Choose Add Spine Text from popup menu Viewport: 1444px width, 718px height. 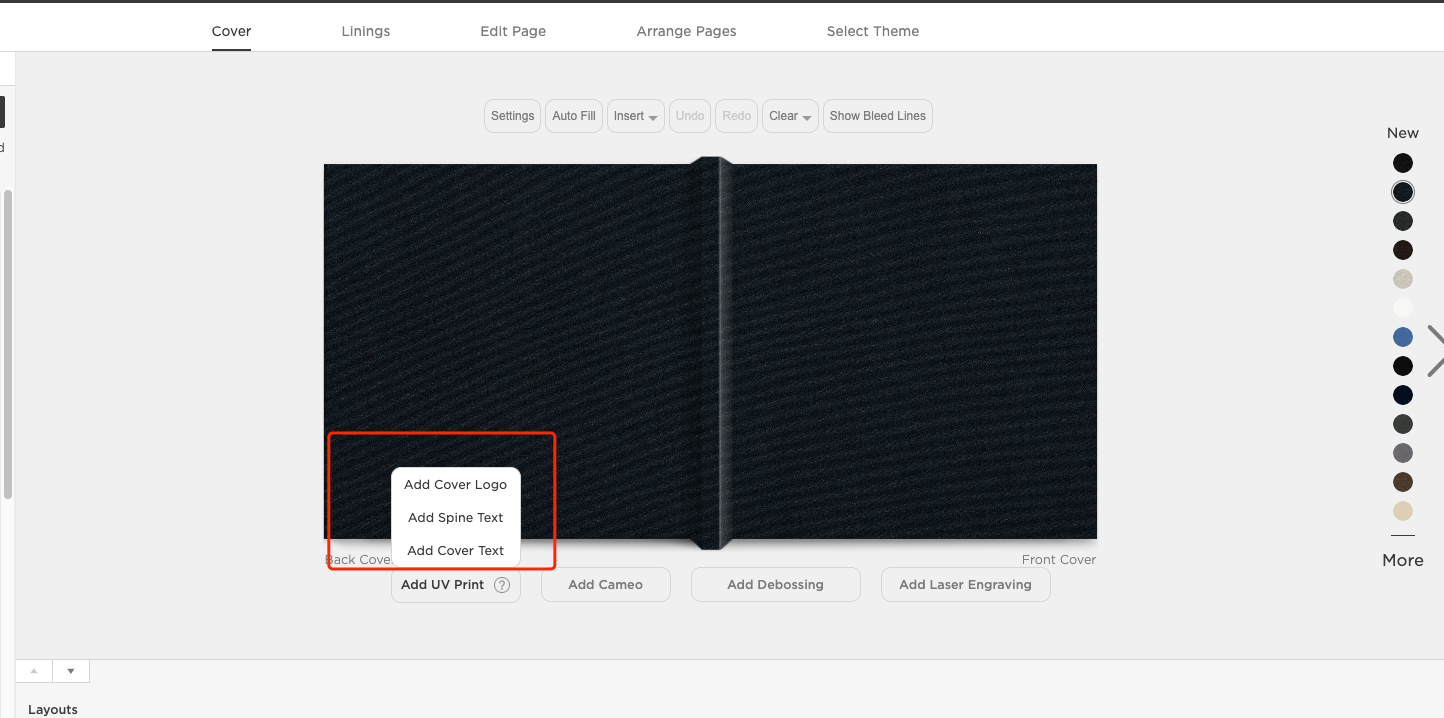456,518
